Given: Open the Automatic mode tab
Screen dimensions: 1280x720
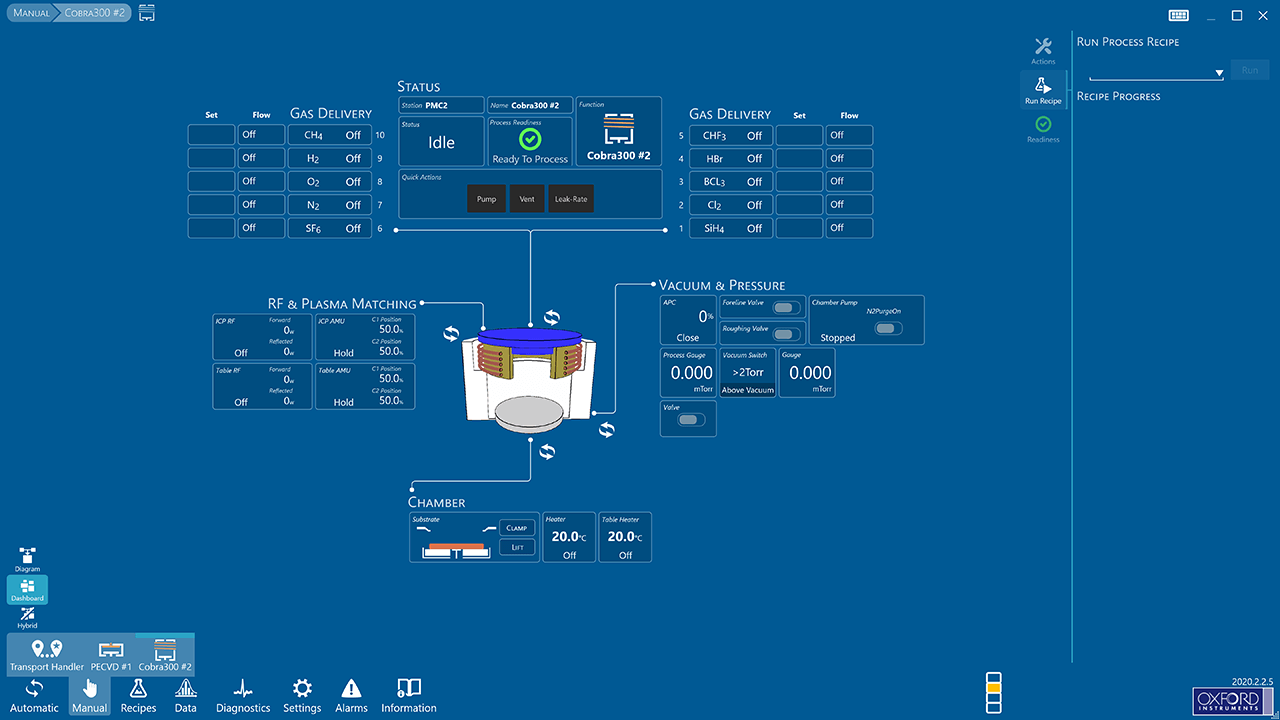Looking at the screenshot, I should (x=34, y=695).
